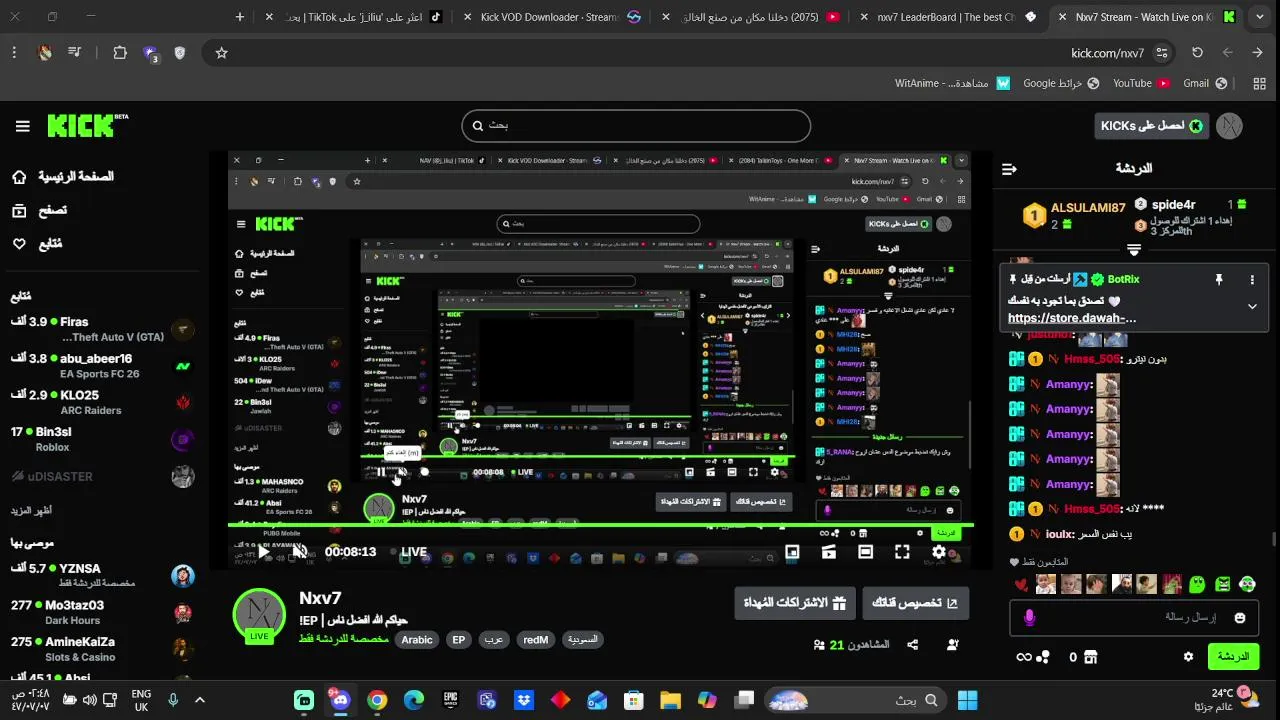Open chat settings gear
Image resolution: width=1280 pixels, height=720 pixels.
pos(1188,657)
